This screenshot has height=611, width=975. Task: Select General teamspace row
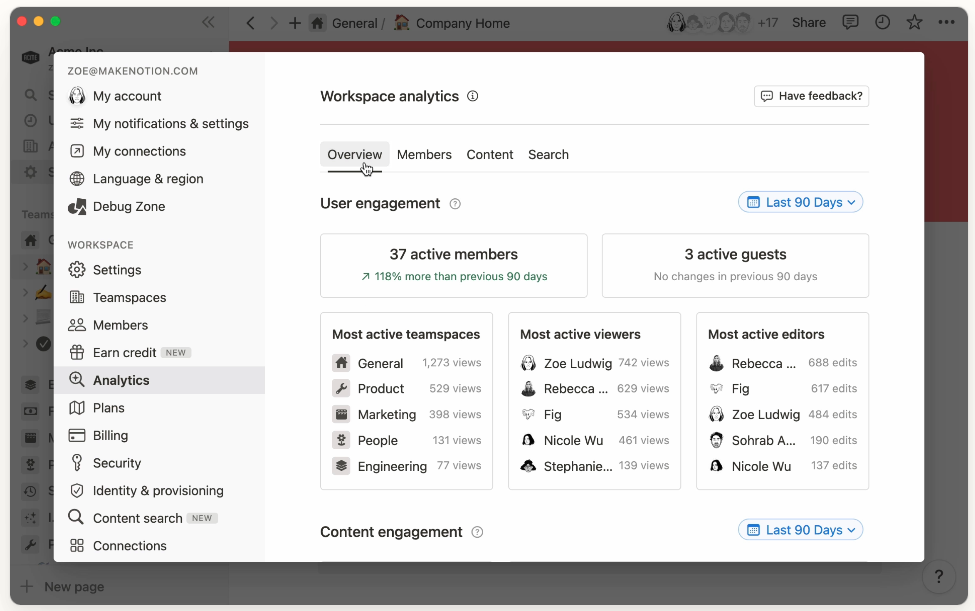pyautogui.click(x=406, y=363)
